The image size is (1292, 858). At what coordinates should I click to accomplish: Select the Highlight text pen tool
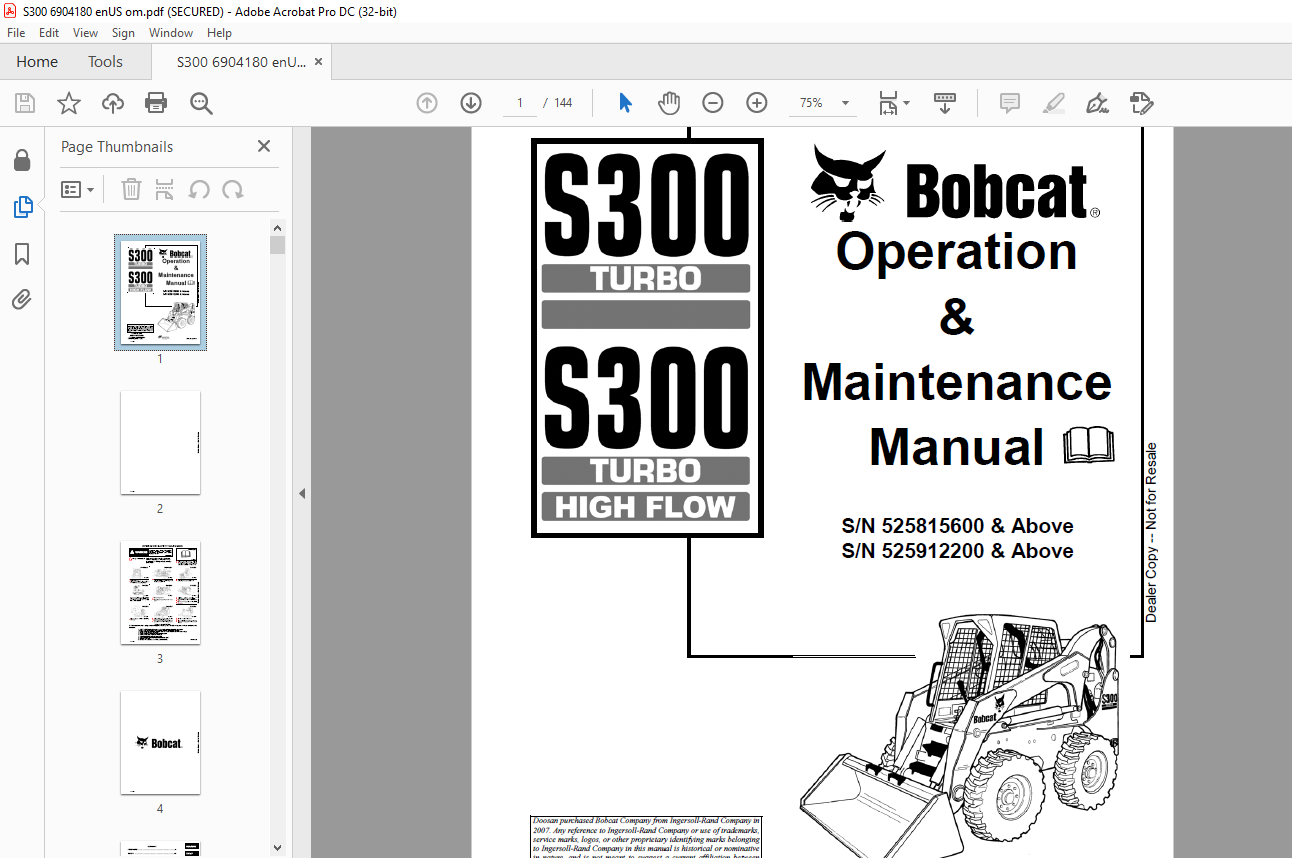(x=1054, y=103)
